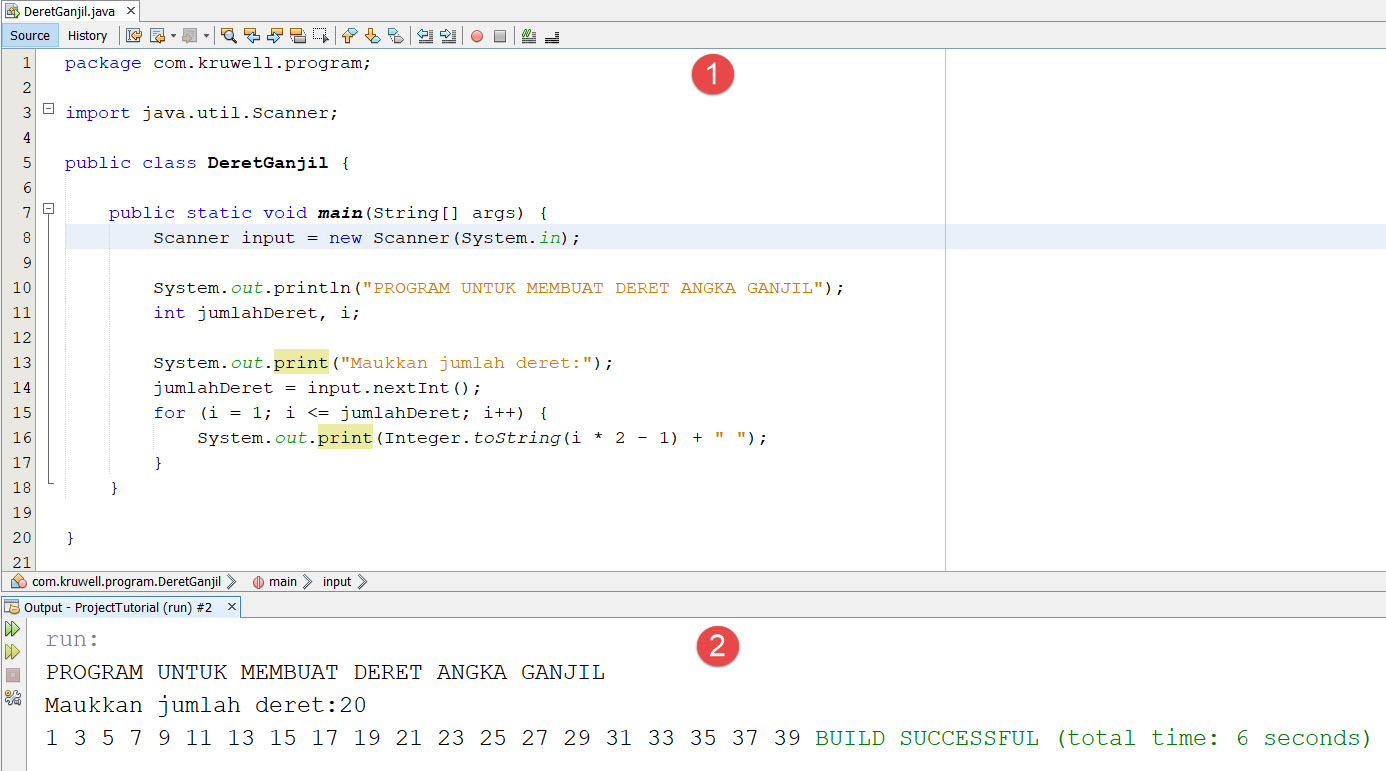Click the input breadcrumb item

(337, 581)
